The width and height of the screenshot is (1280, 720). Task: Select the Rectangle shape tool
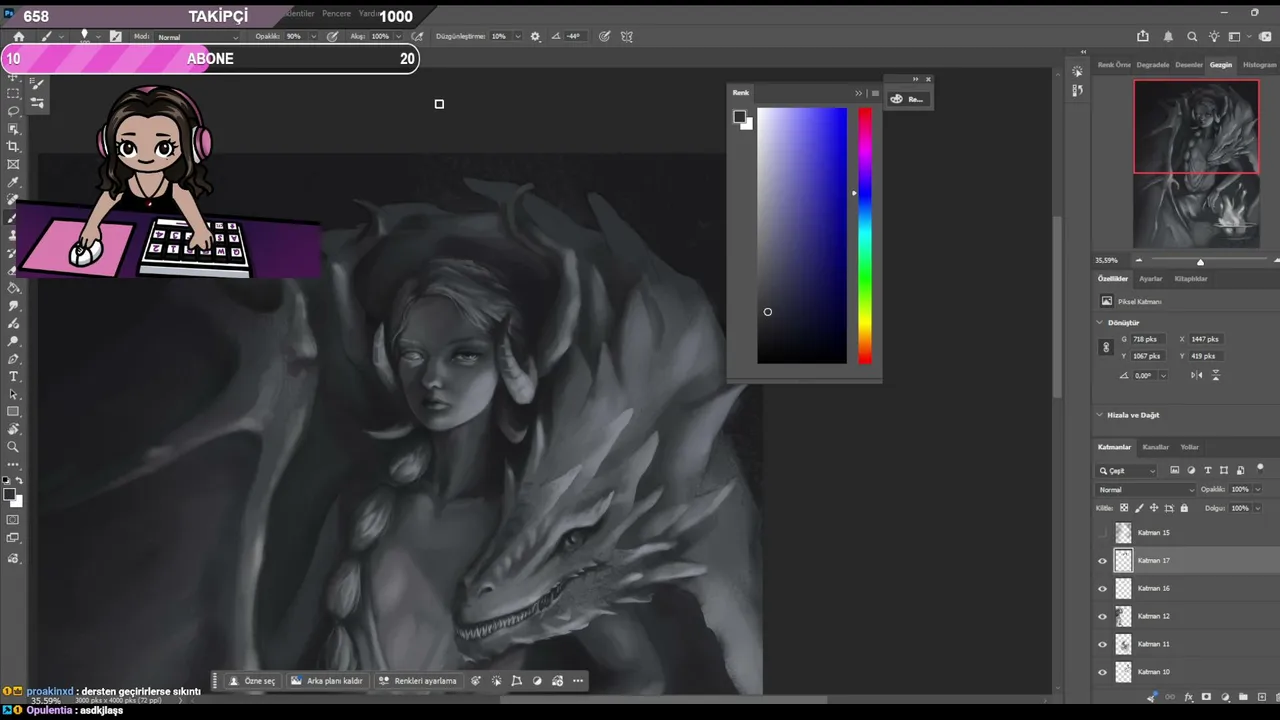(13, 412)
